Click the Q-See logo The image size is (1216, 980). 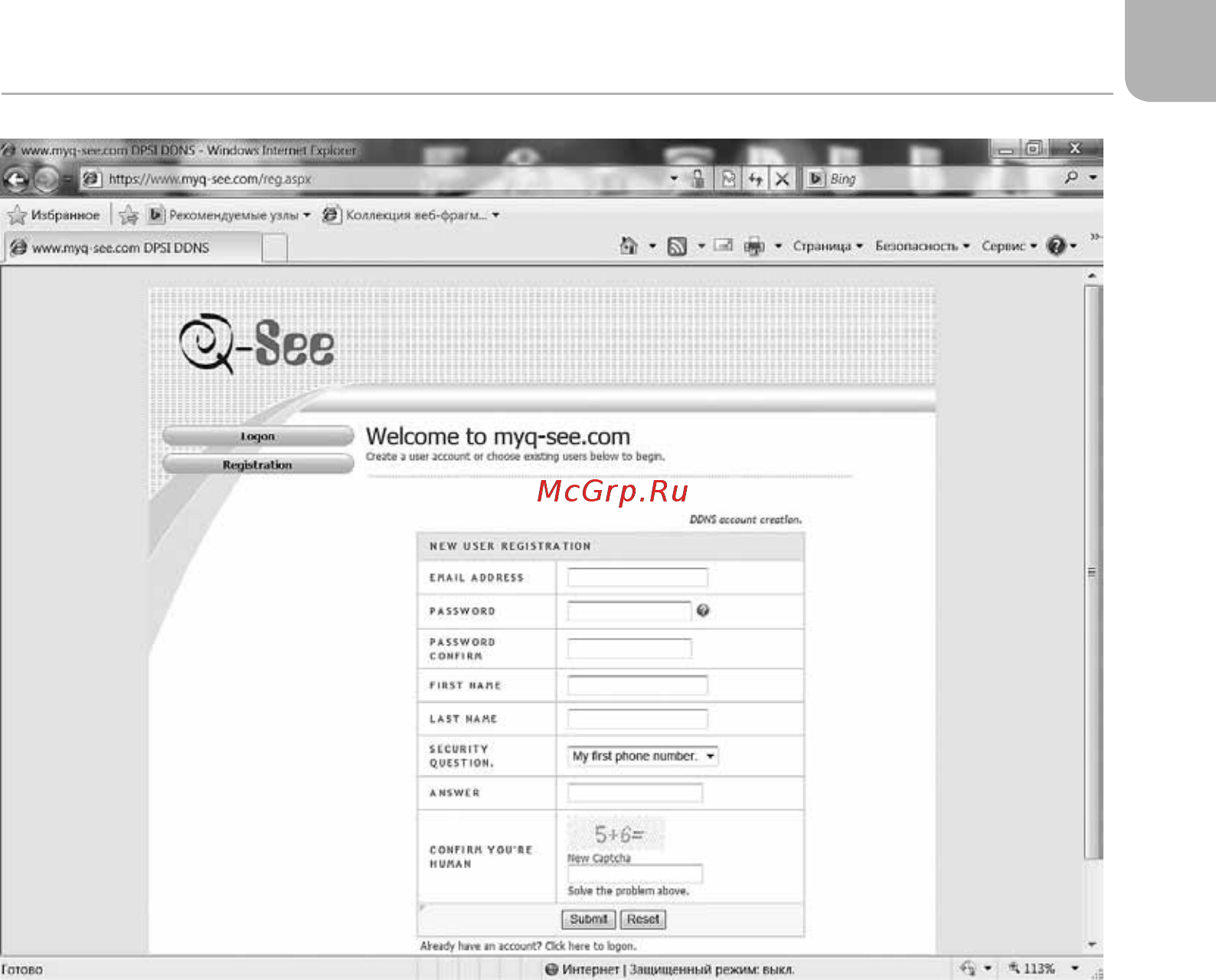click(257, 345)
